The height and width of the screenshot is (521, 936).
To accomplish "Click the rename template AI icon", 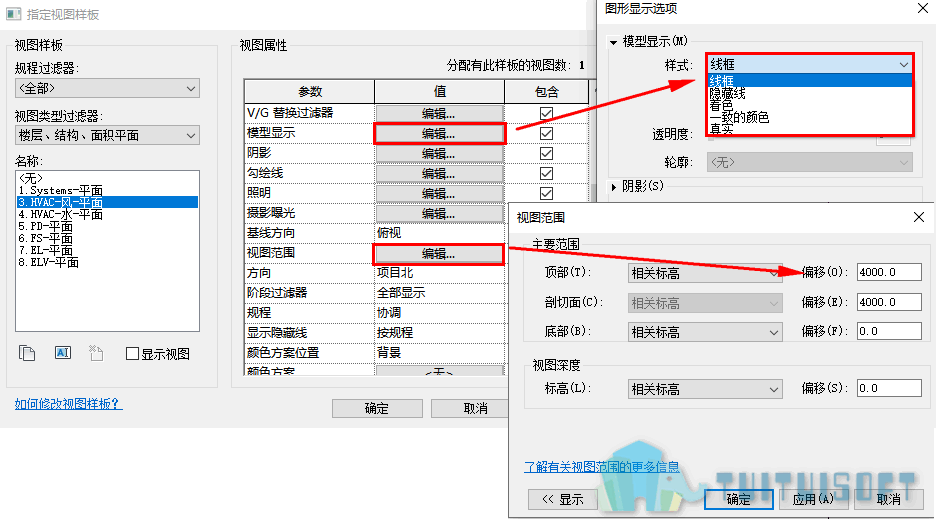I will click(63, 353).
